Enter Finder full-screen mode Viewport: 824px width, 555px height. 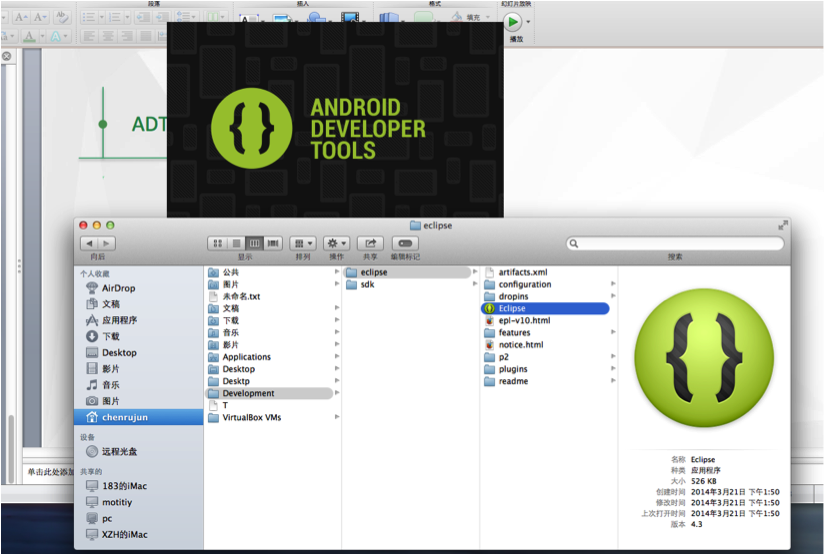(x=782, y=225)
